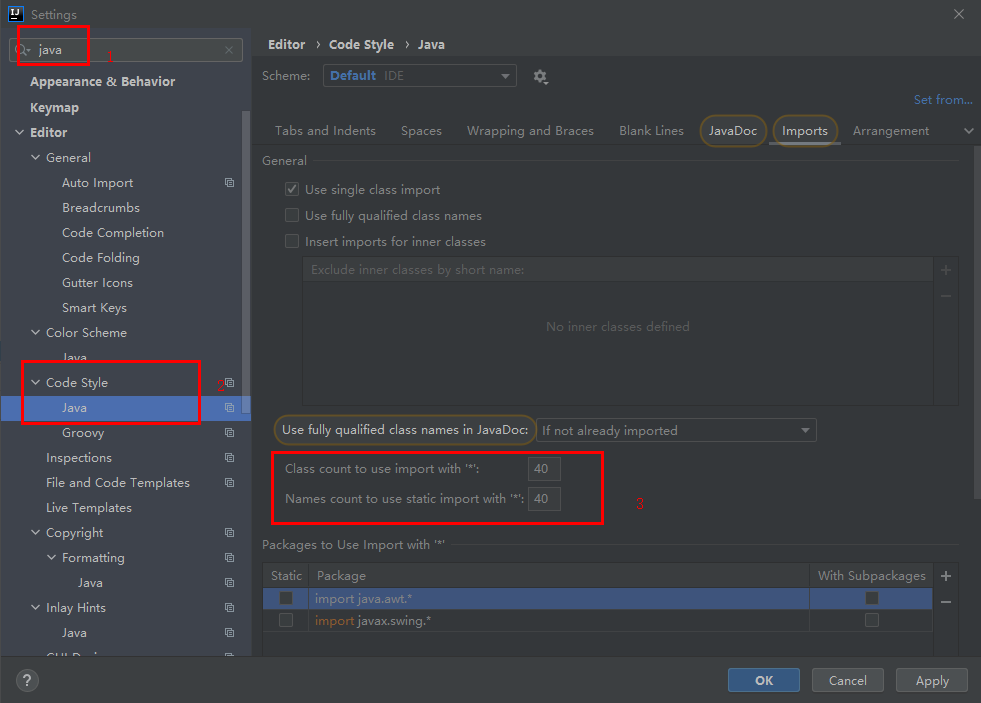The height and width of the screenshot is (703, 981).
Task: Click the project-level icon beside Formatting
Action: pyautogui.click(x=230, y=557)
